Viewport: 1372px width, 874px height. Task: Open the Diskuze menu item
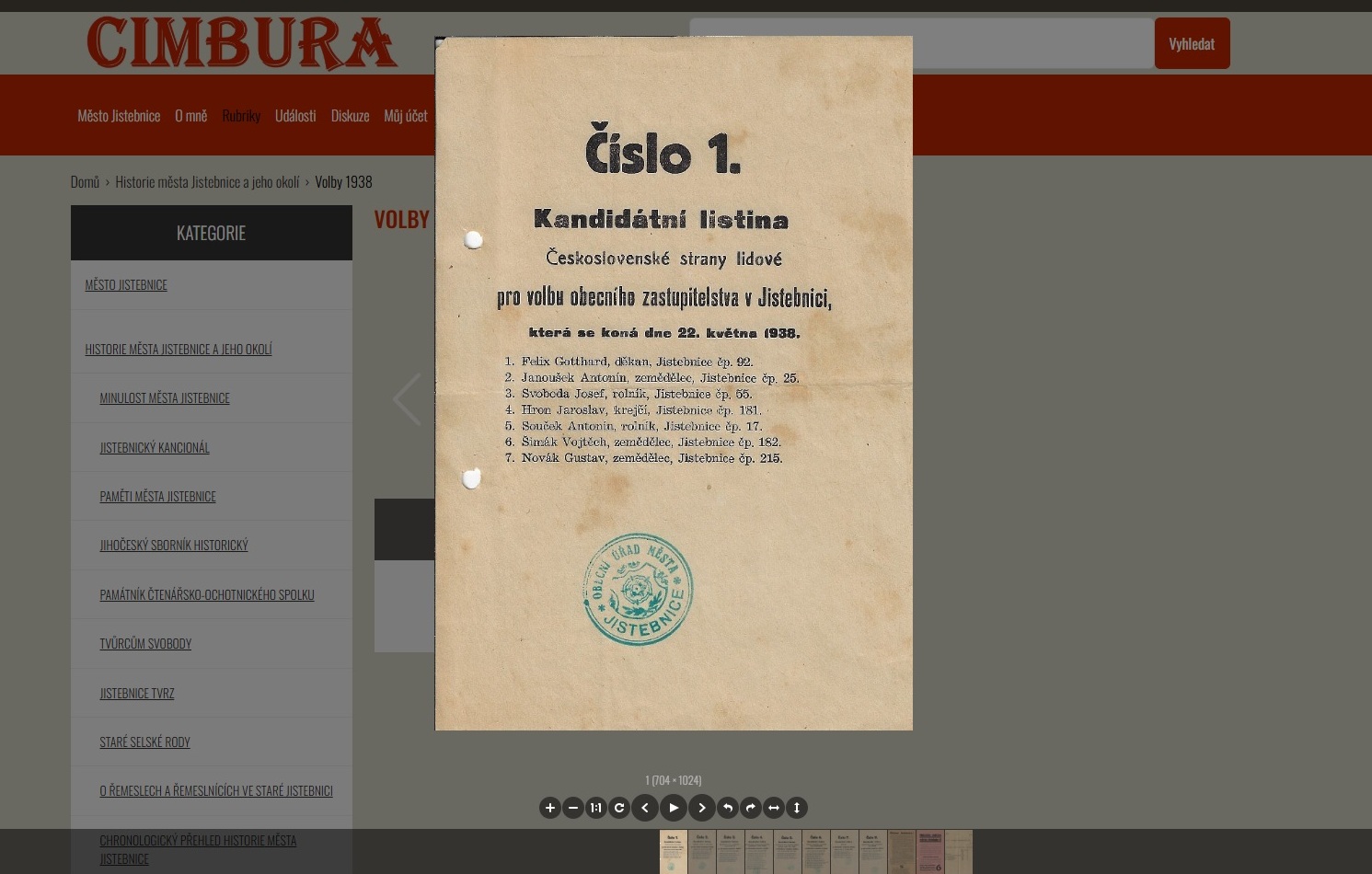[350, 116]
